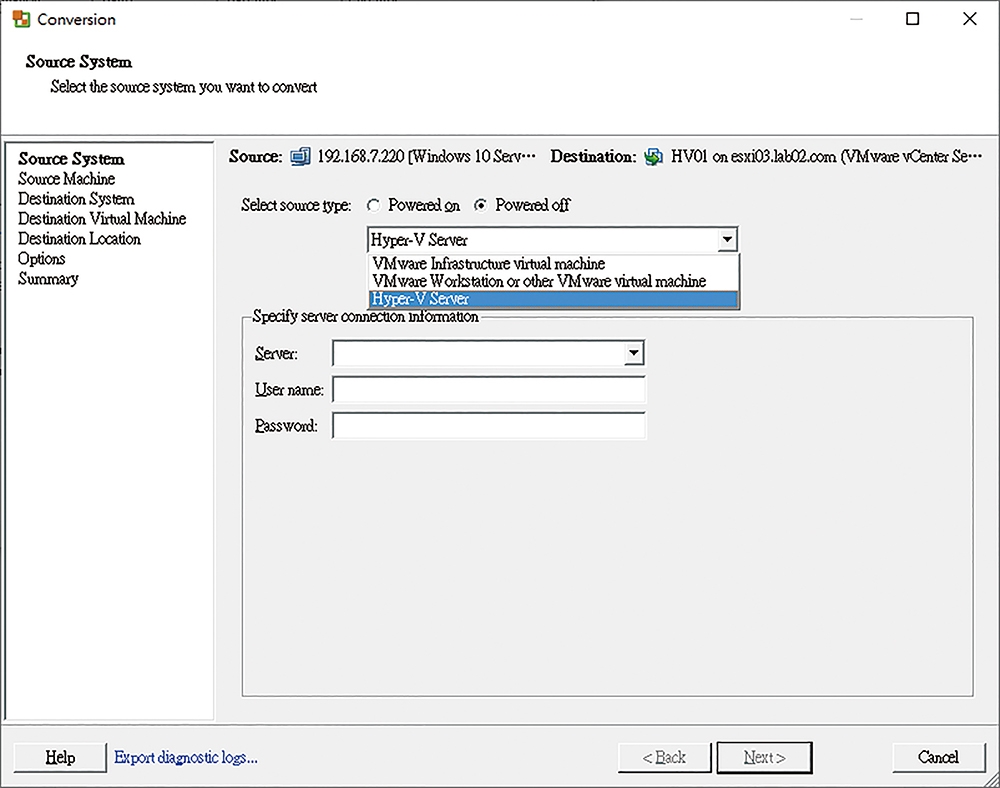Viewport: 1000px width, 788px height.
Task: Focus the Password field
Action: (x=489, y=426)
